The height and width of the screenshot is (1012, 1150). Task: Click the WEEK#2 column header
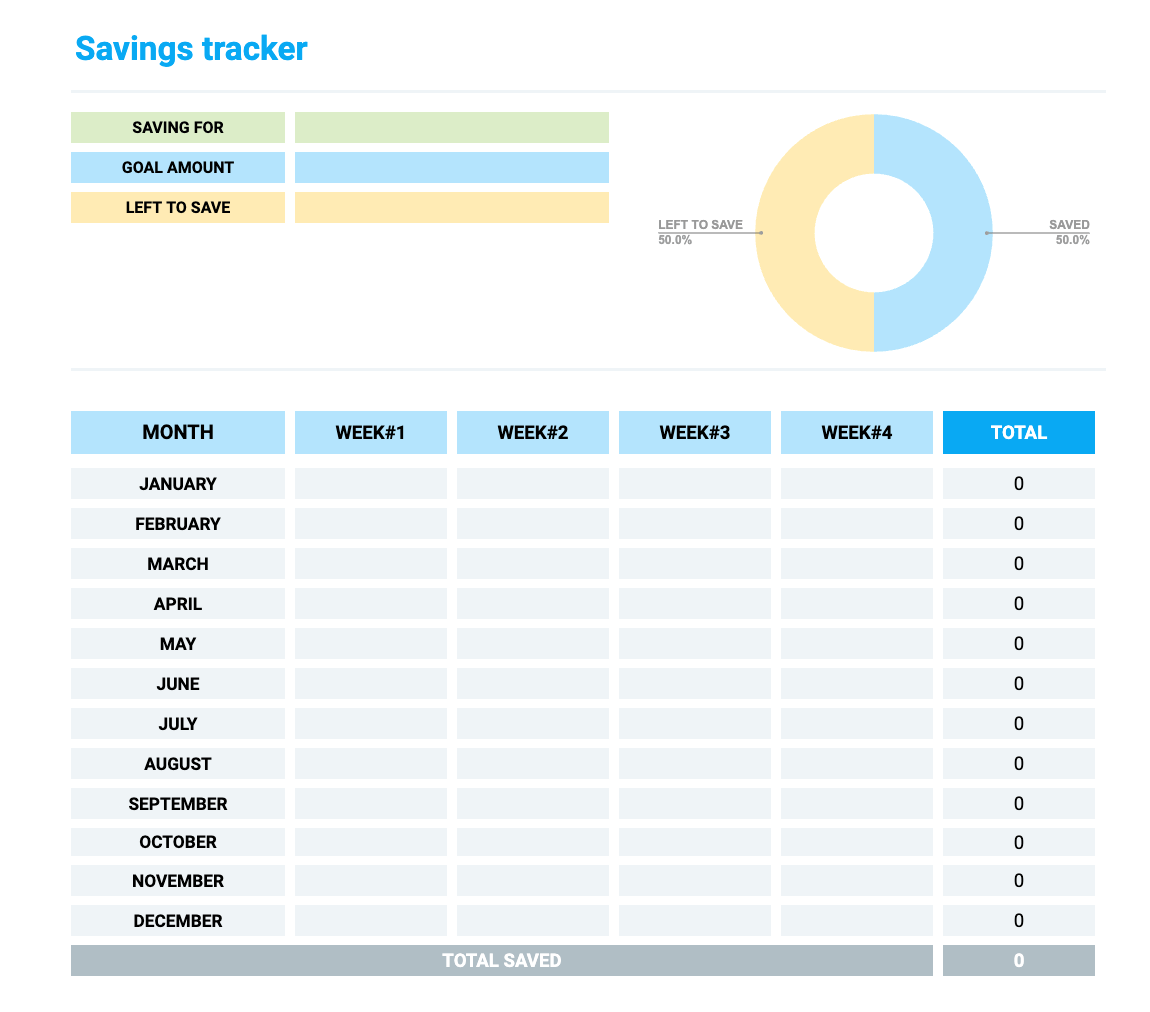tap(532, 433)
